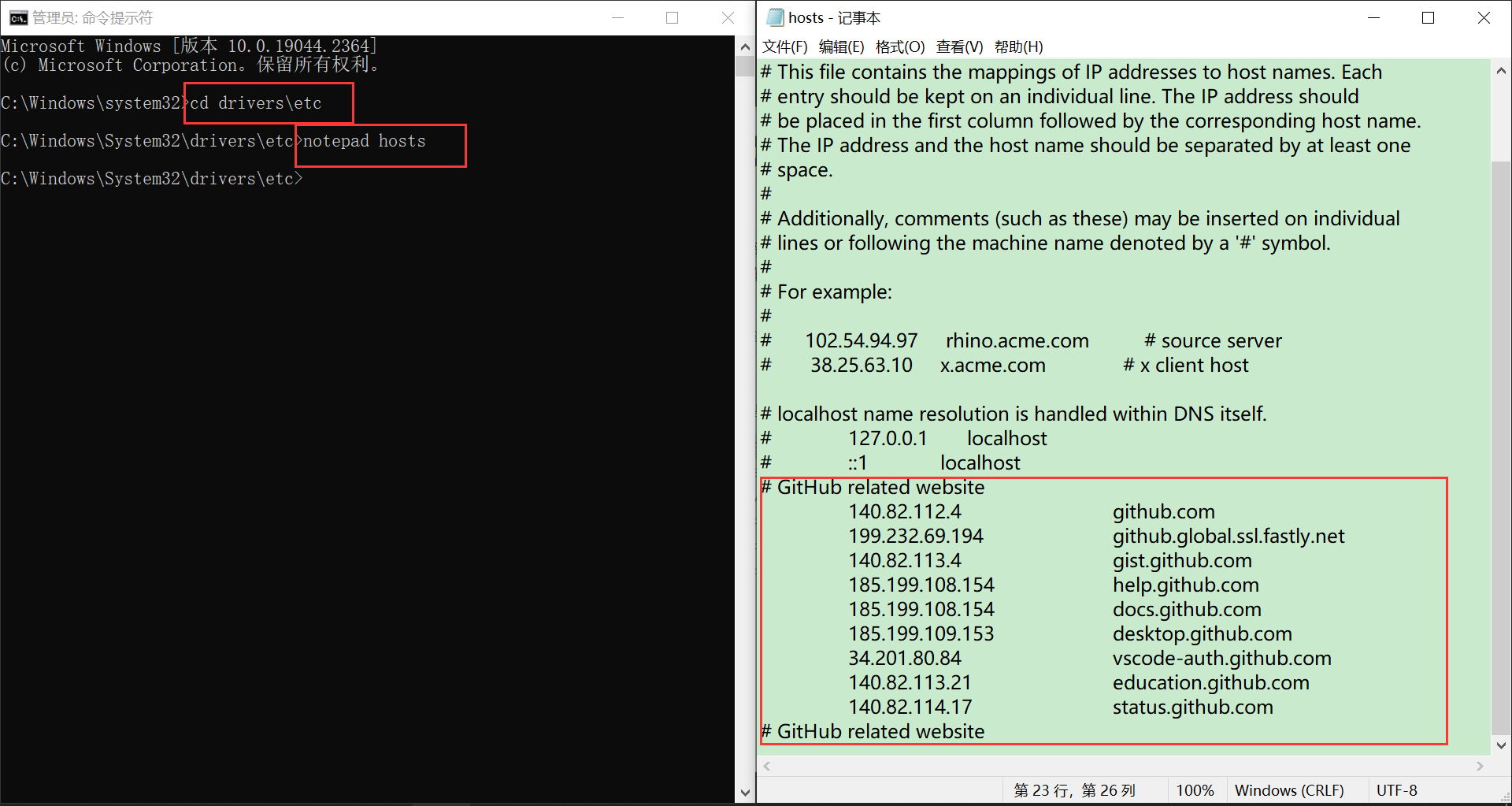The height and width of the screenshot is (806, 1512).
Task: Maximize the hosts Notepad window
Action: pyautogui.click(x=1428, y=17)
